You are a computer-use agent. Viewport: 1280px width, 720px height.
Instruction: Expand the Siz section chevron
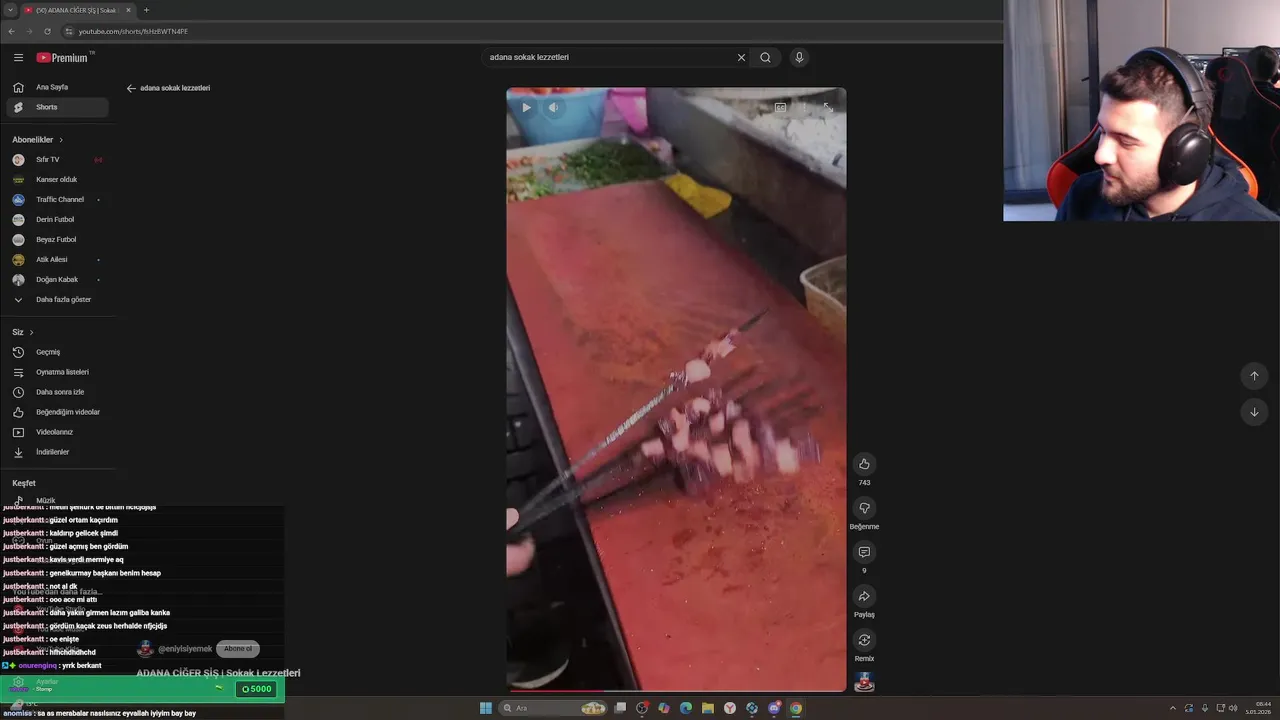coord(31,332)
